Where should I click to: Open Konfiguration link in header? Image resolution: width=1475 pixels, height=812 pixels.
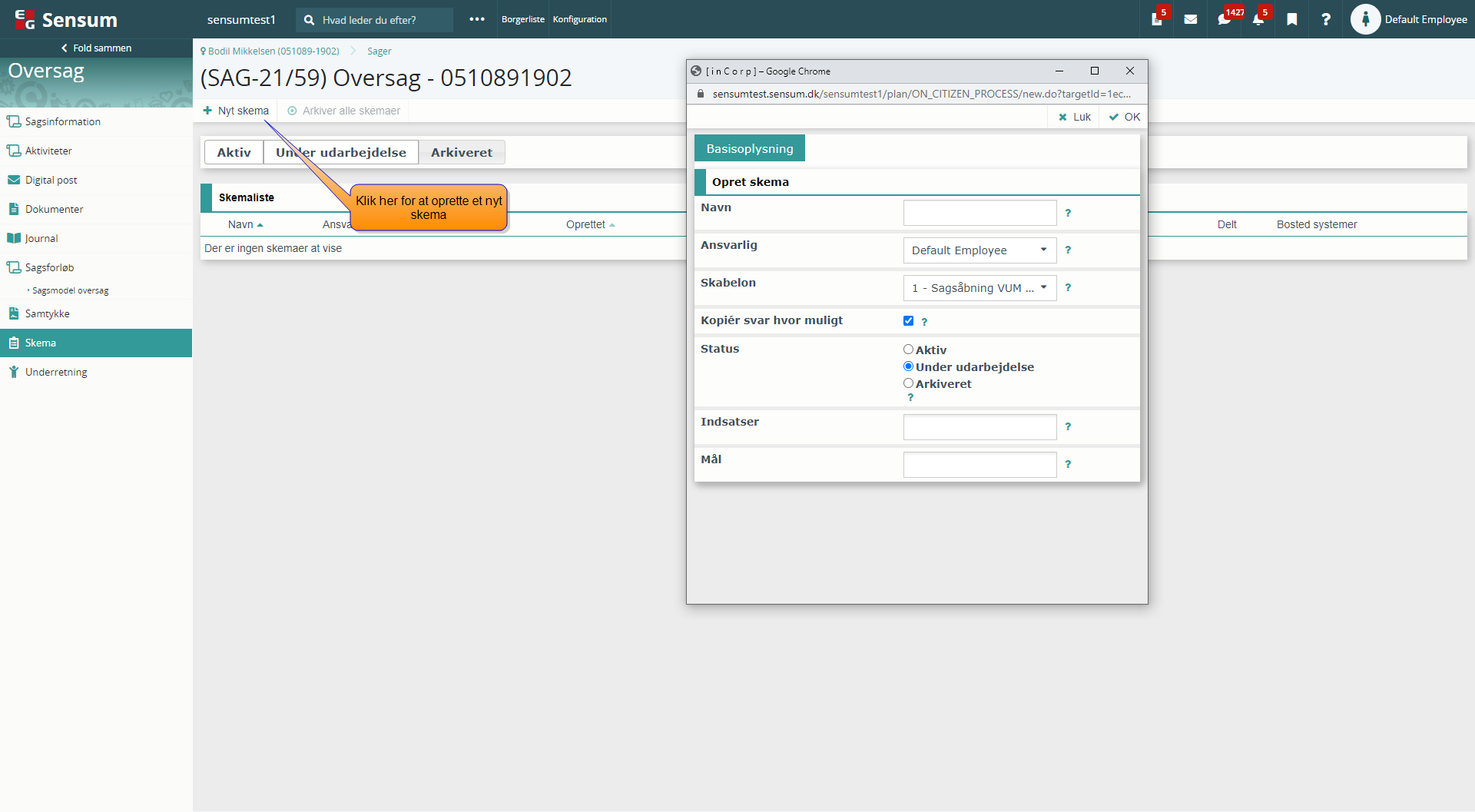(580, 19)
